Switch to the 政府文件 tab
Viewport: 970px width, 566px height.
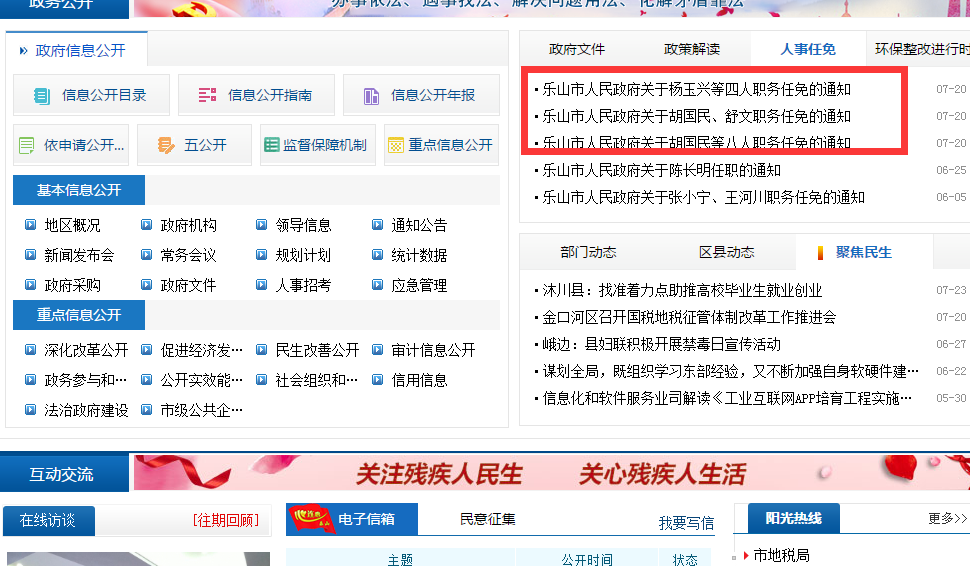tap(577, 49)
